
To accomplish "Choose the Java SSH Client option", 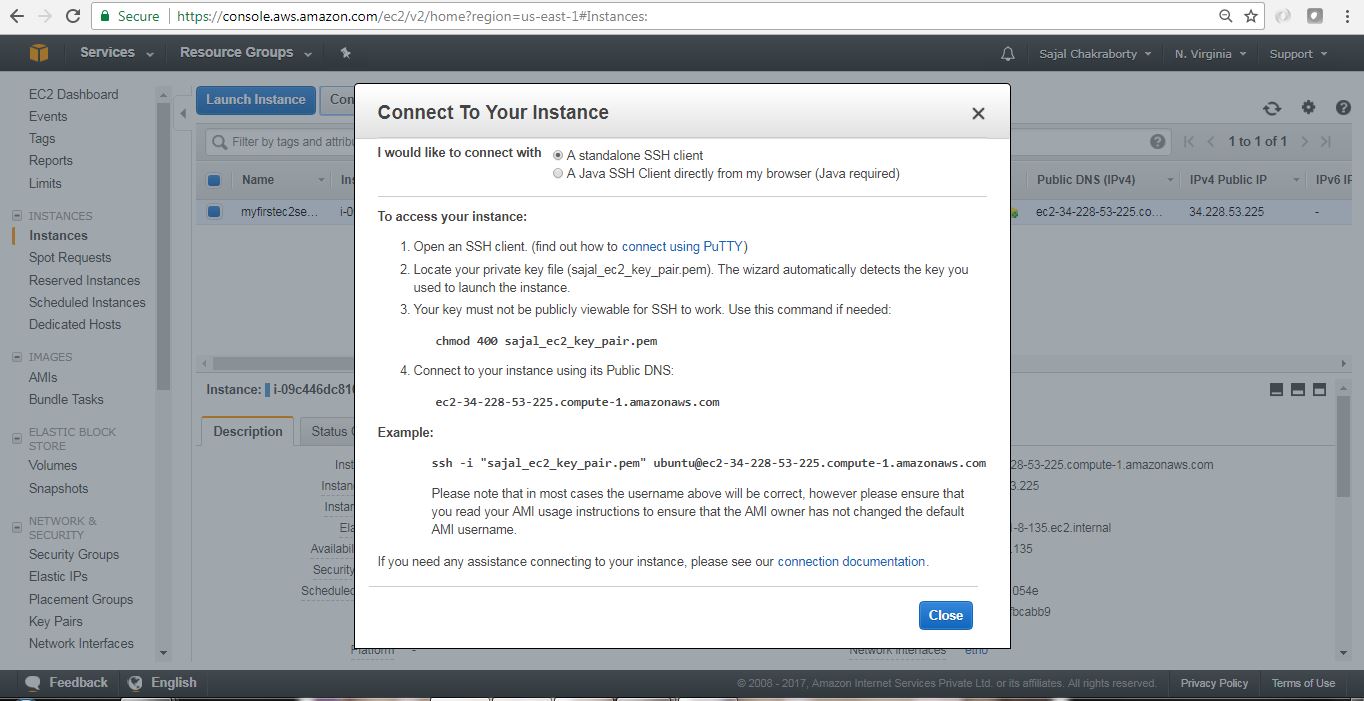I will 558,172.
